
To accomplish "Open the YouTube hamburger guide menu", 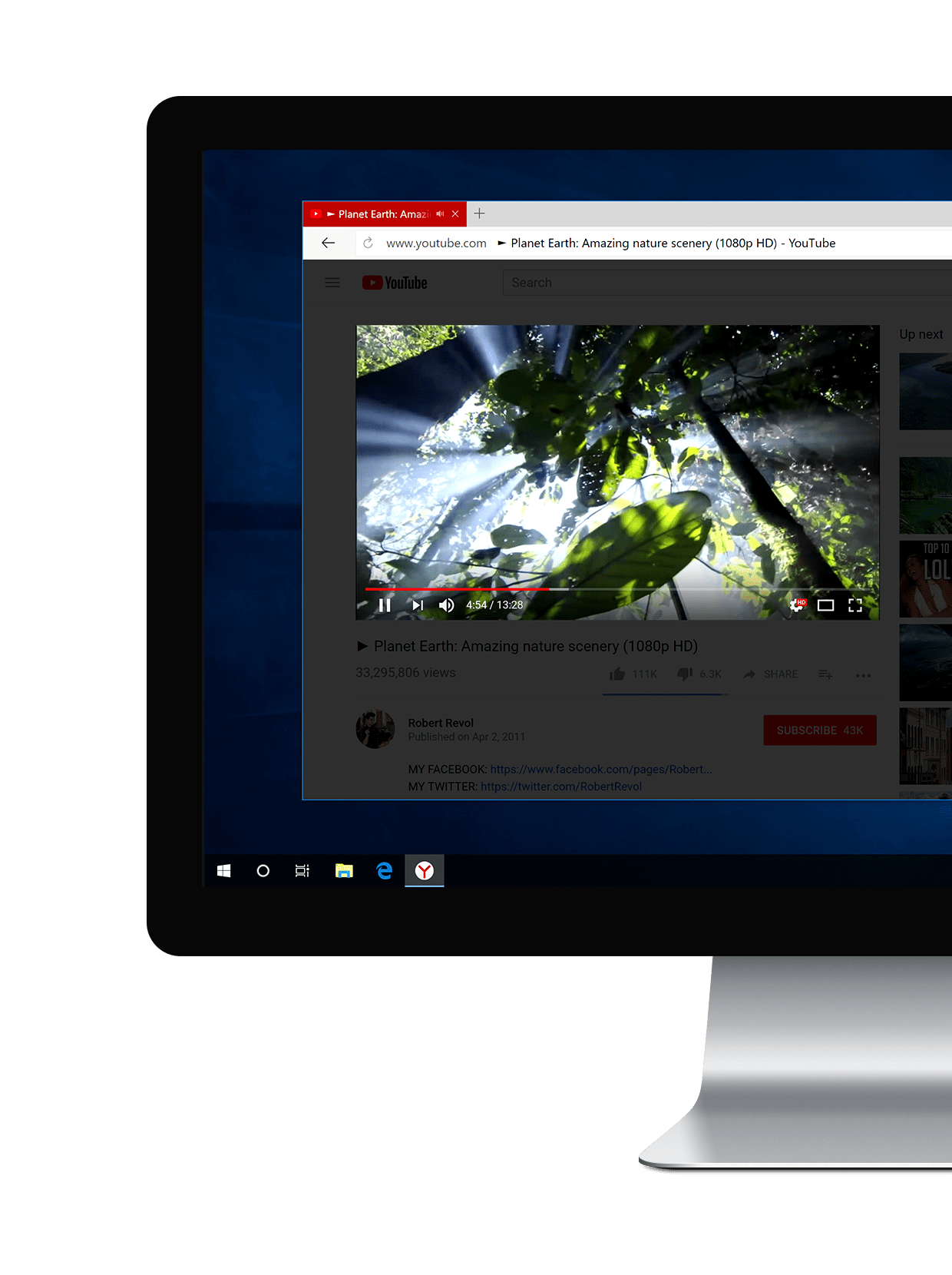I will [x=332, y=283].
